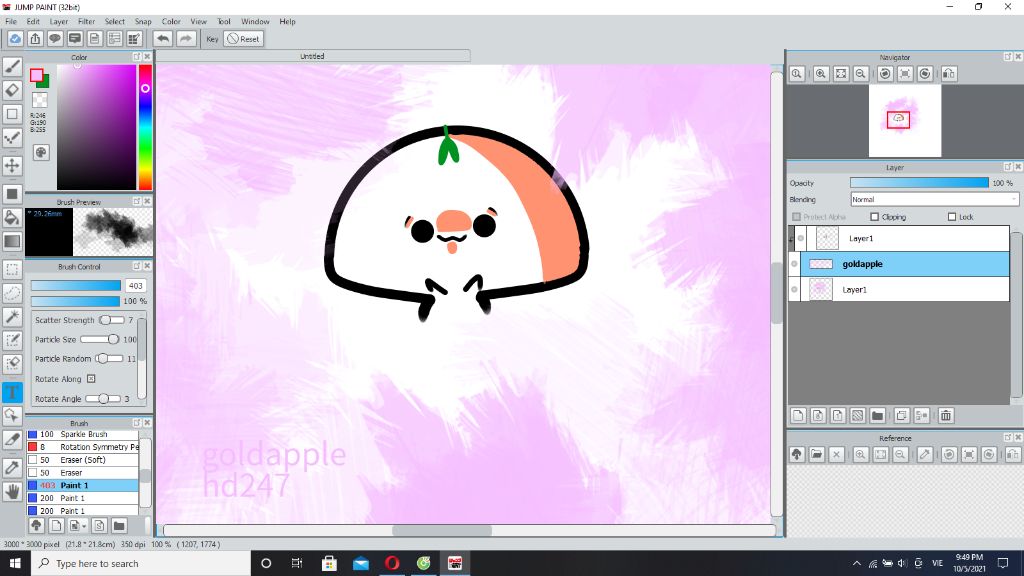Click the hue slider in Color panel
Screen dimensions: 1024x576
click(x=145, y=127)
